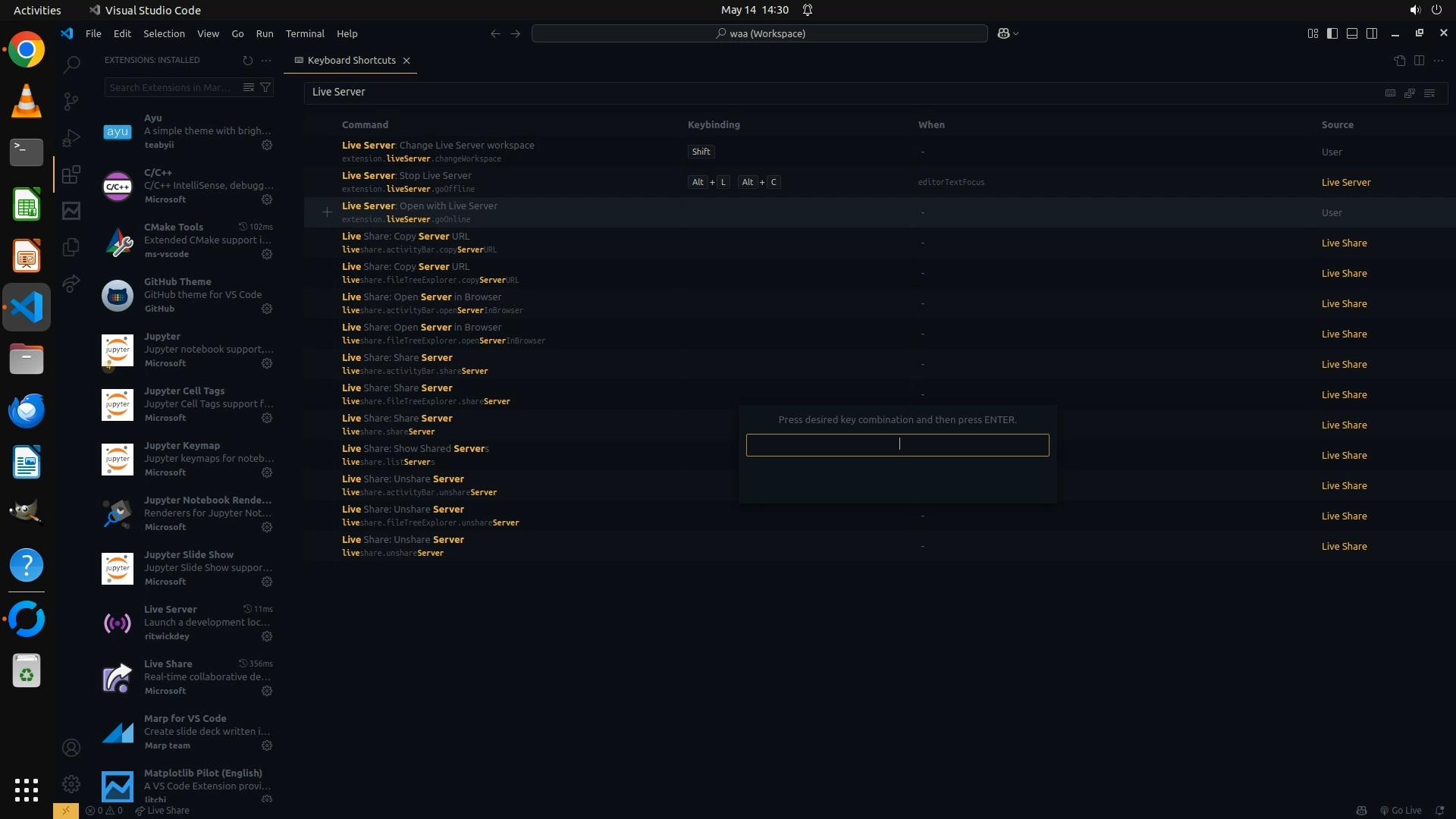Click the key combination input box
The image size is (1456, 819).
[897, 445]
